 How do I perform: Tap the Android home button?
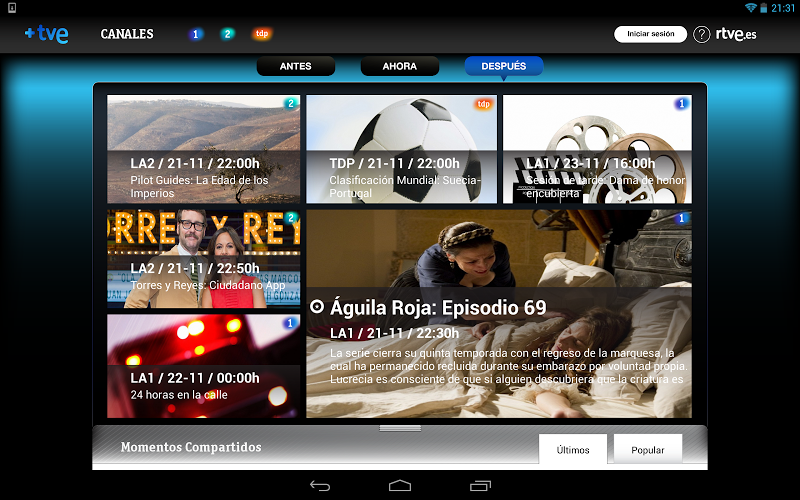[x=399, y=486]
